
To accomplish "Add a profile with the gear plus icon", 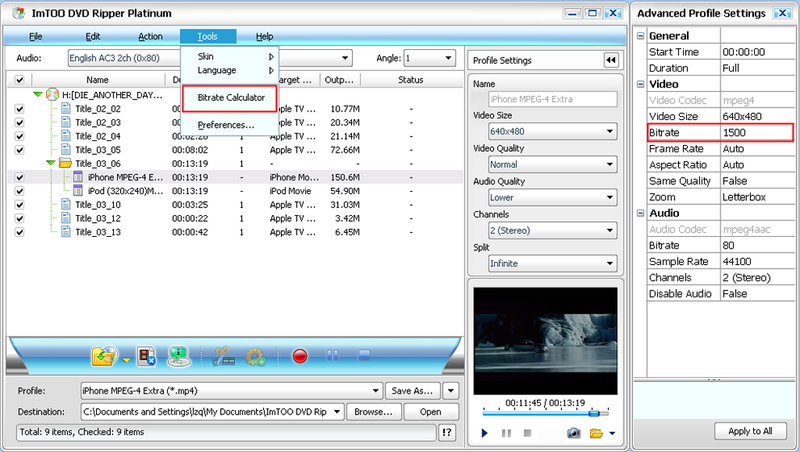I will pyautogui.click(x=255, y=356).
